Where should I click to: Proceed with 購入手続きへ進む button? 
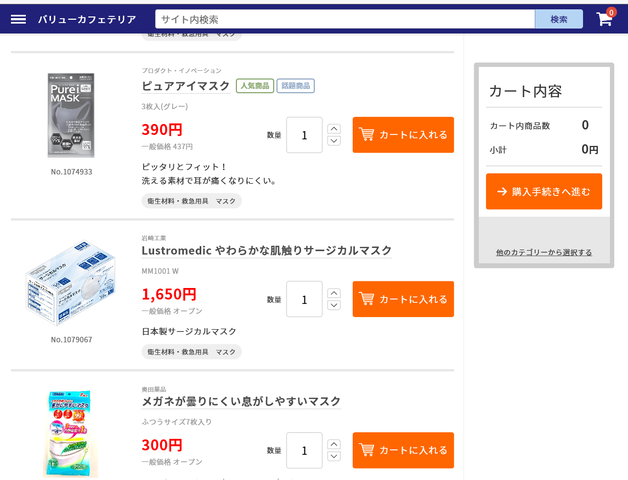[x=544, y=191]
